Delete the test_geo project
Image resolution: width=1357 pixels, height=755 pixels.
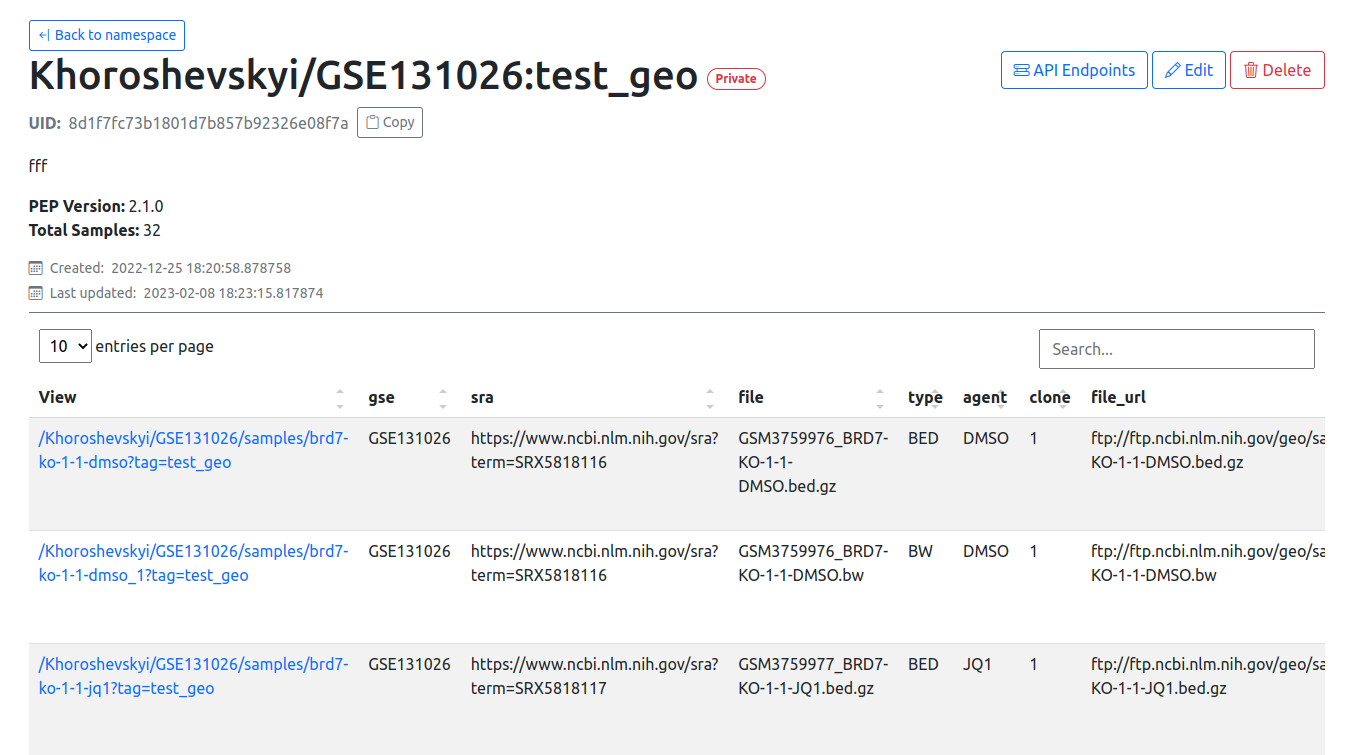click(1277, 70)
